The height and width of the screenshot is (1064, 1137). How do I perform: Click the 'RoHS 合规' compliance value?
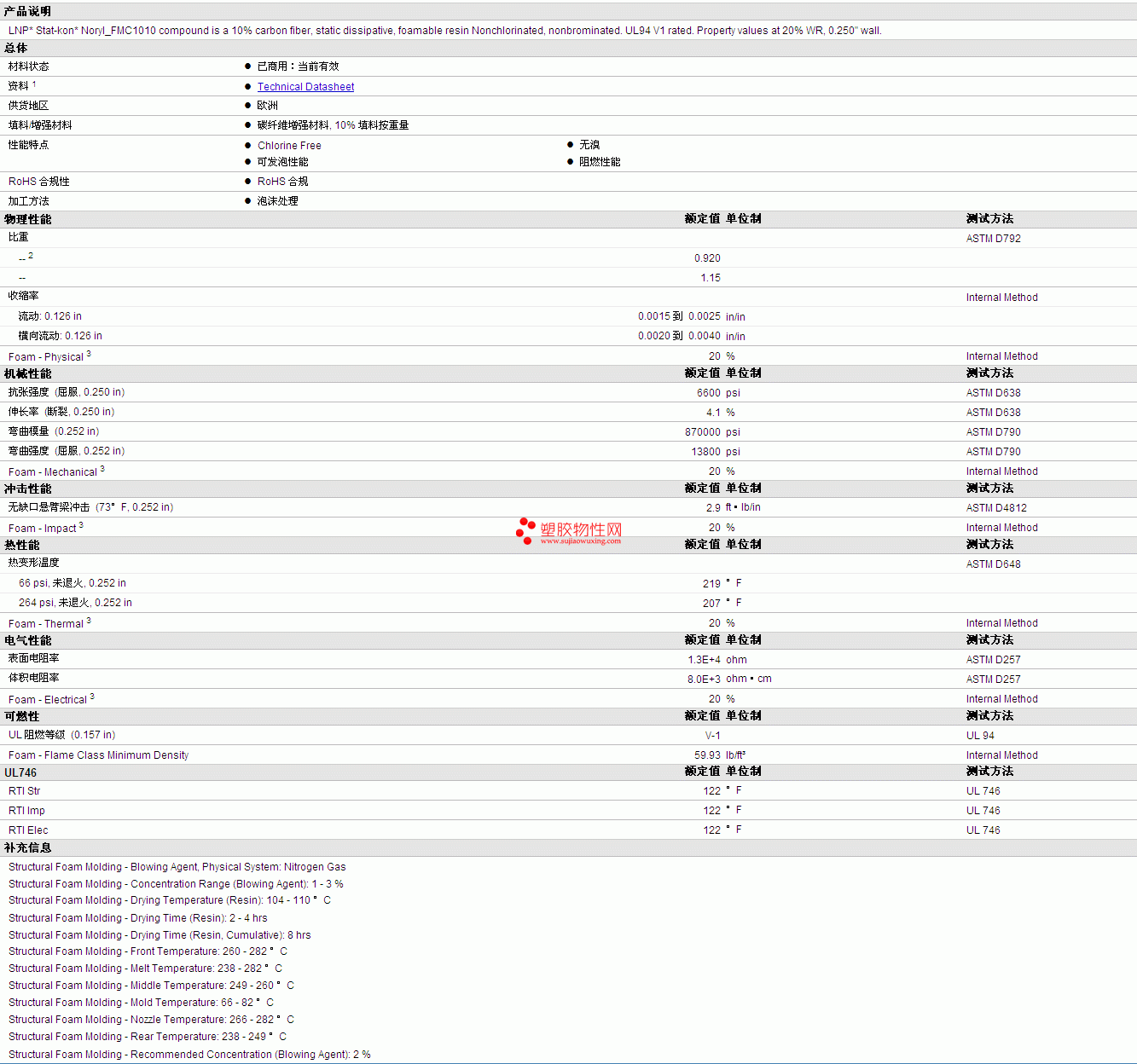click(x=283, y=182)
